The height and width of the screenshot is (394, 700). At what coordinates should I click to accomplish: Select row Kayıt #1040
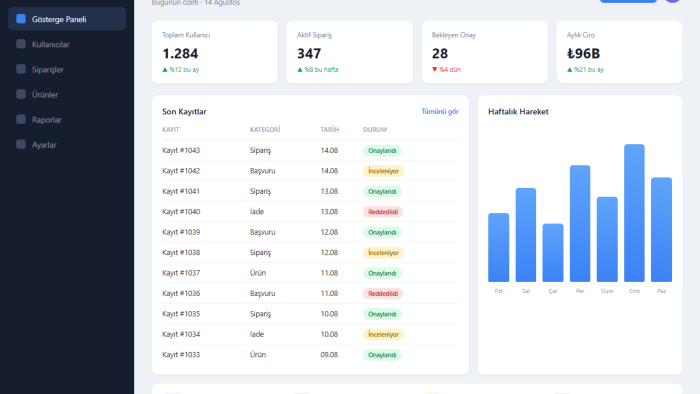pyautogui.click(x=310, y=212)
